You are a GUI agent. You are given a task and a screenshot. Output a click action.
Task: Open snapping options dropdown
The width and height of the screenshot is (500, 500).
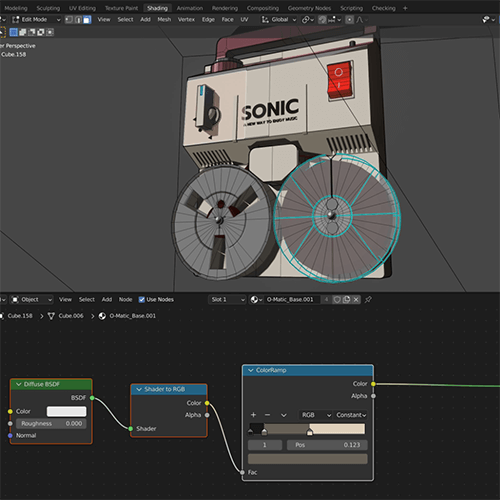tap(335, 20)
